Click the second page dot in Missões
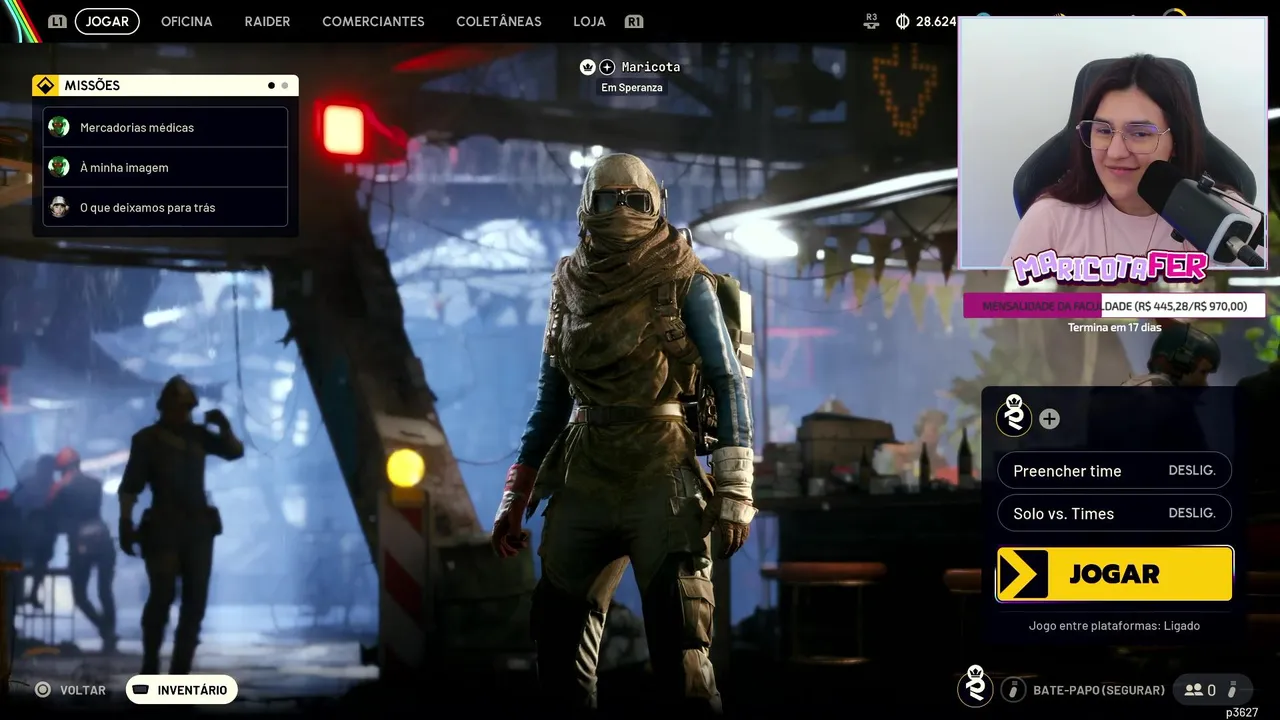The width and height of the screenshot is (1280, 720). 285,86
